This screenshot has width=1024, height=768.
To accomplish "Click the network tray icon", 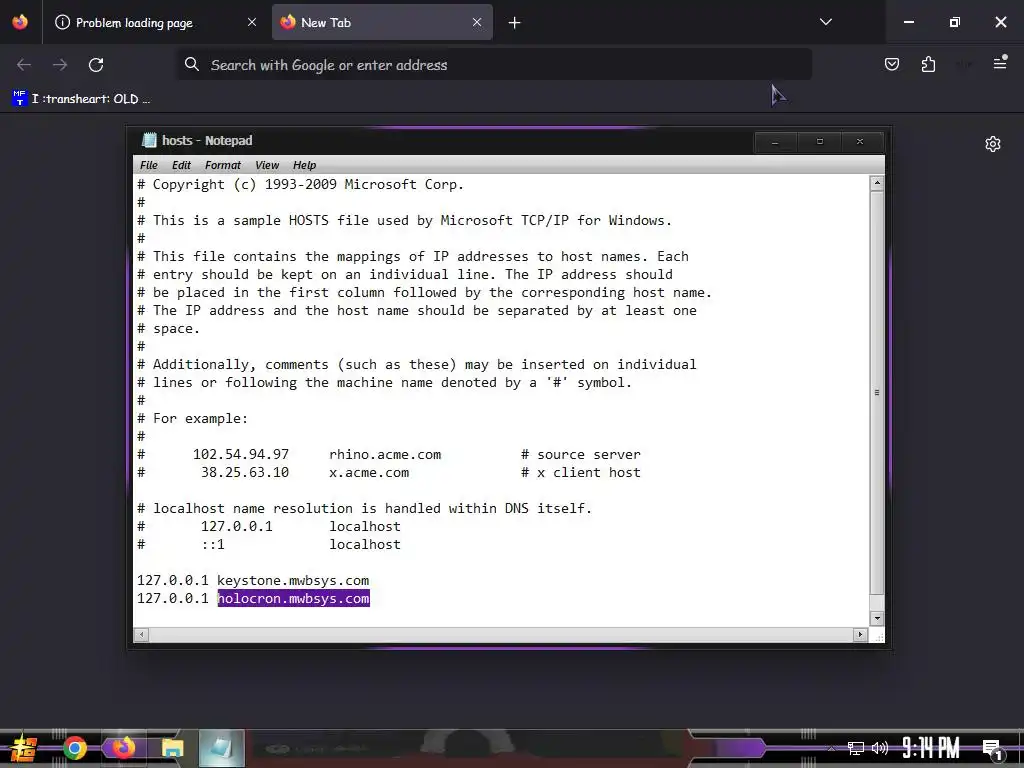I will tap(856, 748).
